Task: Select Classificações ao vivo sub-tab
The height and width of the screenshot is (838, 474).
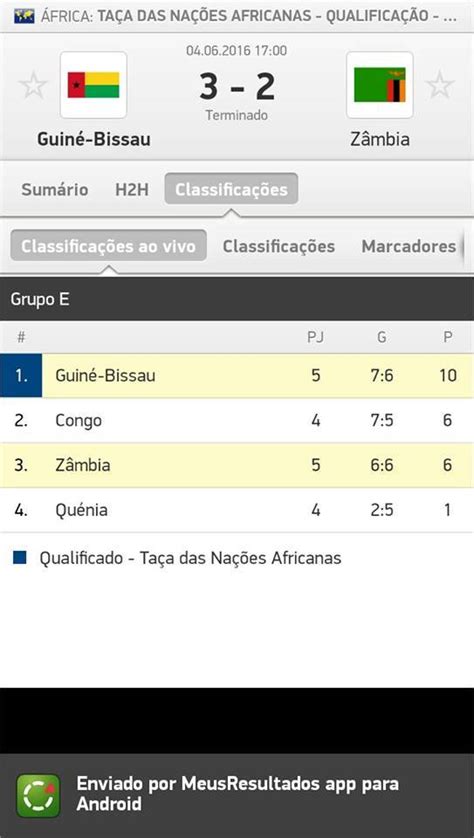Action: 108,246
